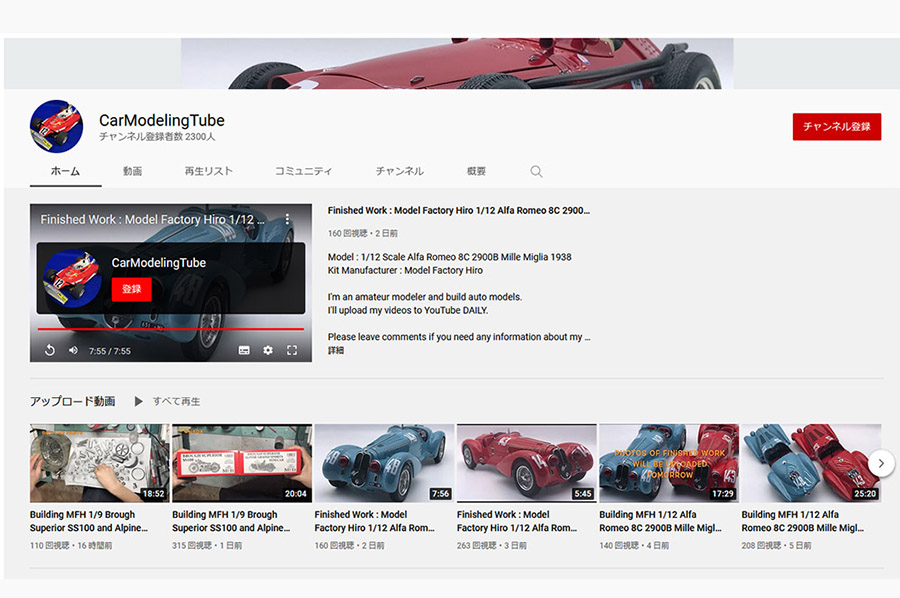This screenshot has height=598, width=900.
Task: Open the three-dot menu on featured video
Action: coord(287,219)
